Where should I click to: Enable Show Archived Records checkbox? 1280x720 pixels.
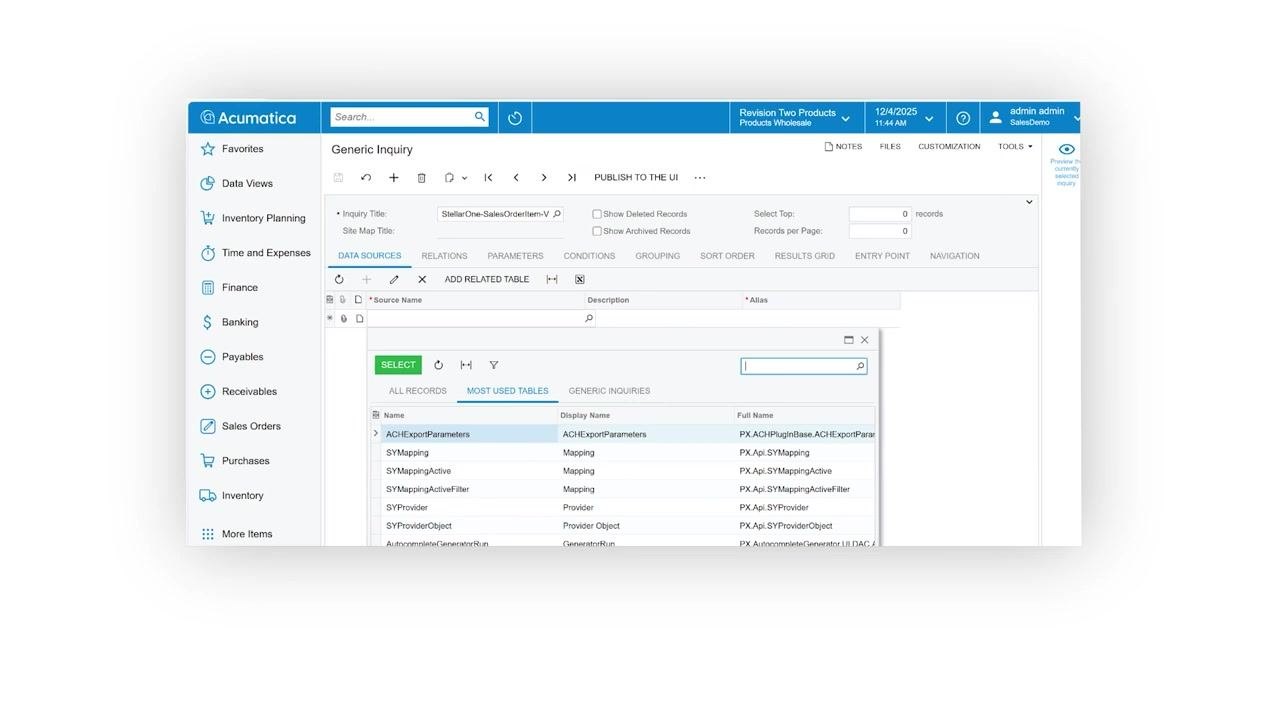(597, 231)
